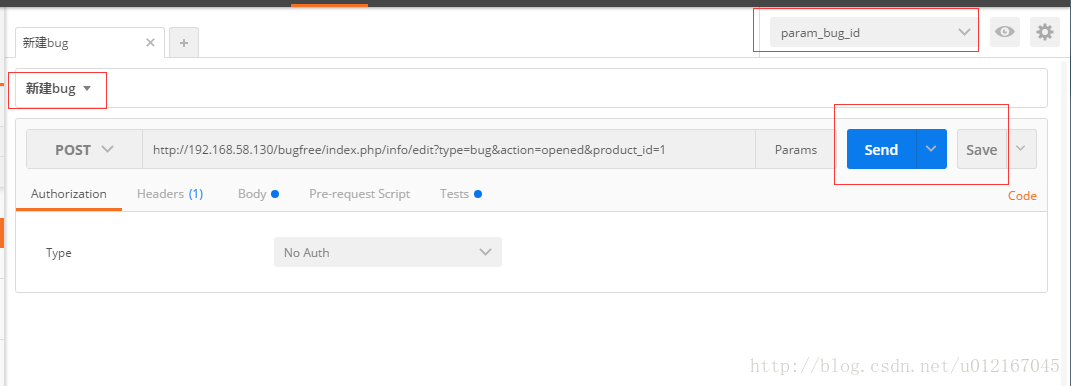The image size is (1071, 386).
Task: Click the request URL field
Action: [x=448, y=150]
